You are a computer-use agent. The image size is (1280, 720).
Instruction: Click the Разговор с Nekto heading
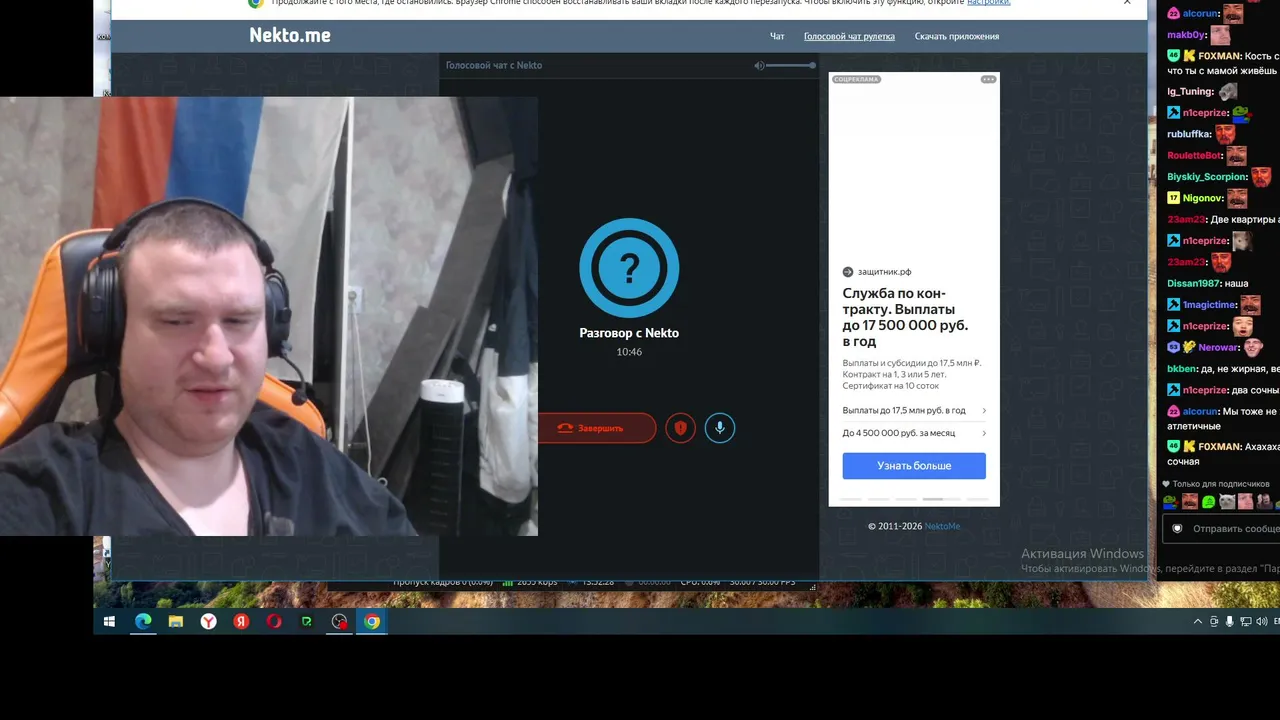tap(629, 333)
